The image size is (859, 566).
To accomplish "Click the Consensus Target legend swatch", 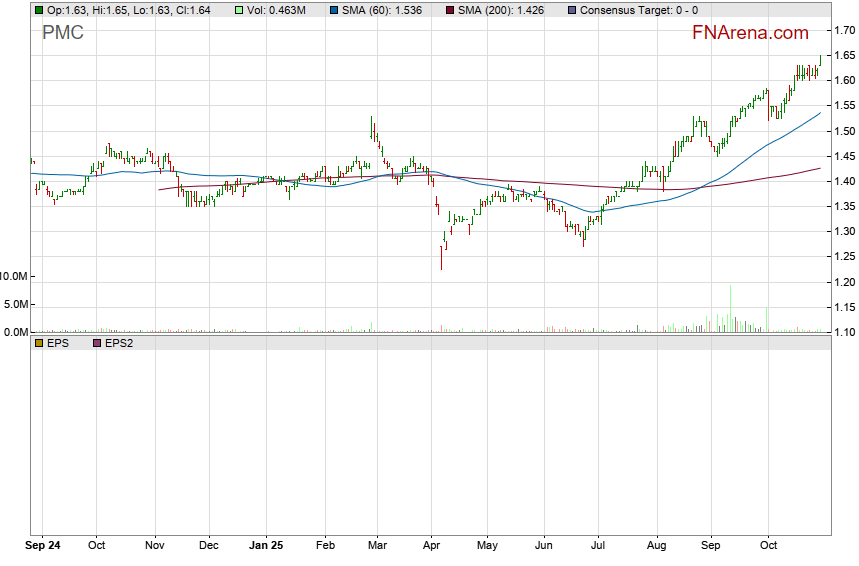I will tap(571, 10).
